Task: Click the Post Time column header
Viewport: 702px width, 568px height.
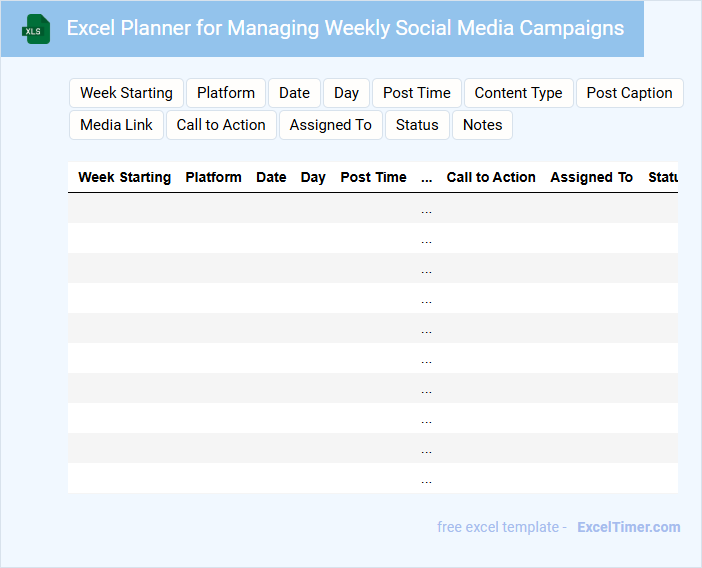Action: tap(373, 177)
